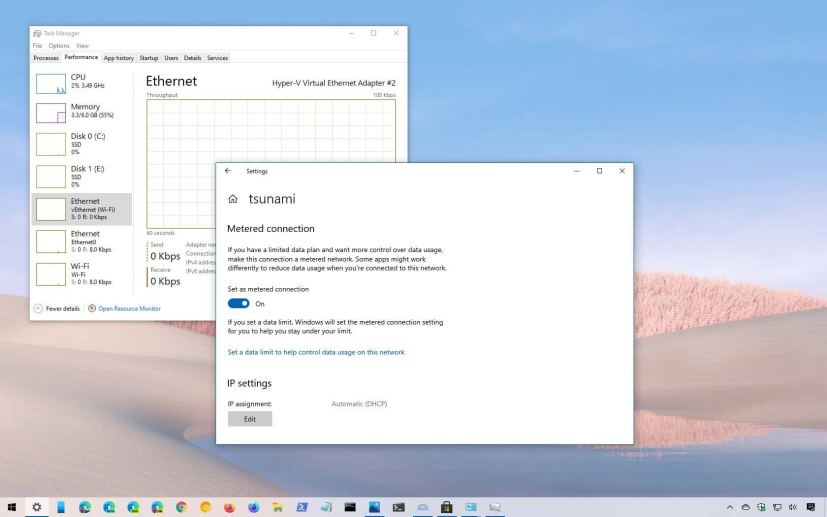Screen dimensions: 827x517
Task: Click the OneDrive cloud tray icon
Action: 746,508
